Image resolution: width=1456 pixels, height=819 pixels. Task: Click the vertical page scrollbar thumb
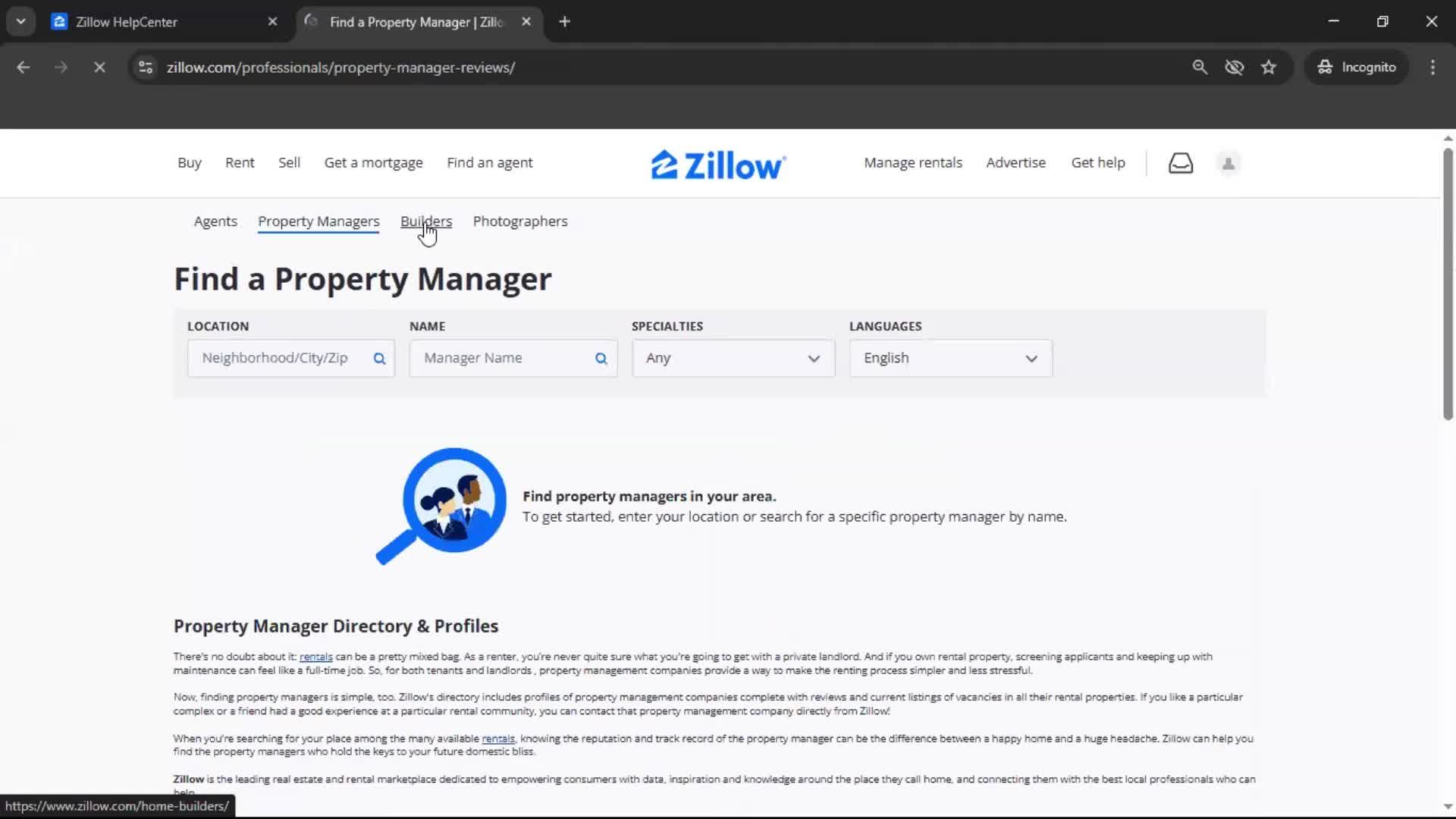pos(1447,284)
